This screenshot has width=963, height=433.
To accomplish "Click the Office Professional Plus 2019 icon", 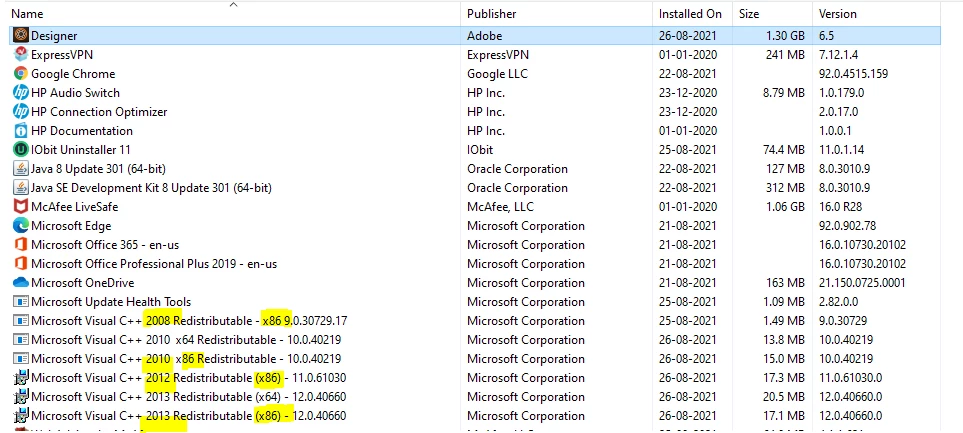I will tap(21, 264).
